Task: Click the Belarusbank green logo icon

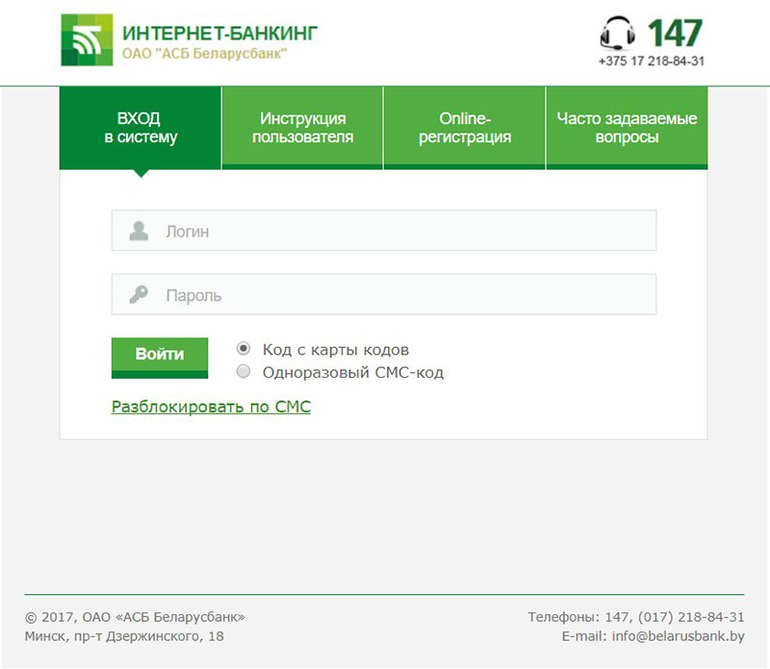Action: pos(87,40)
